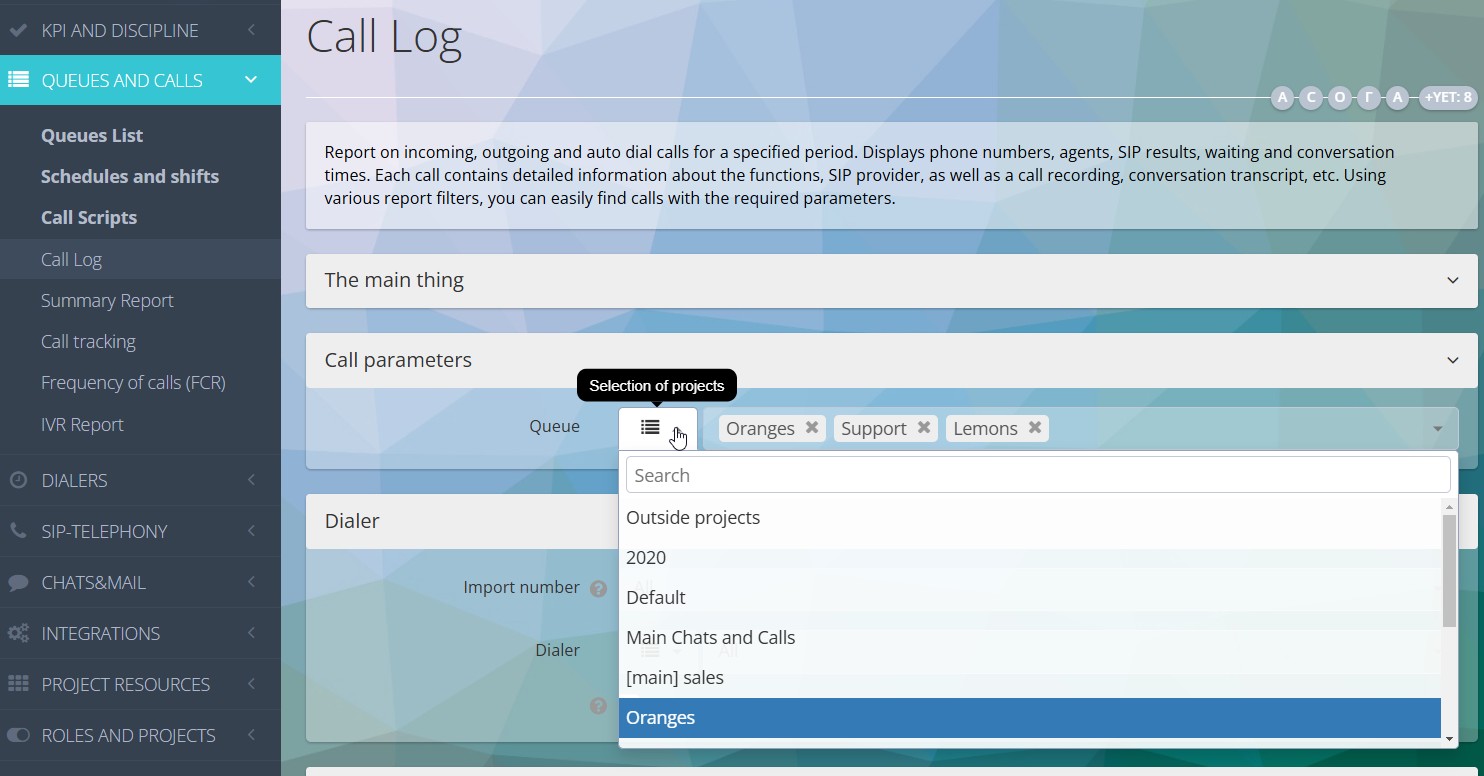Select the 2020 project option
This screenshot has width=1484, height=776.
click(1030, 557)
